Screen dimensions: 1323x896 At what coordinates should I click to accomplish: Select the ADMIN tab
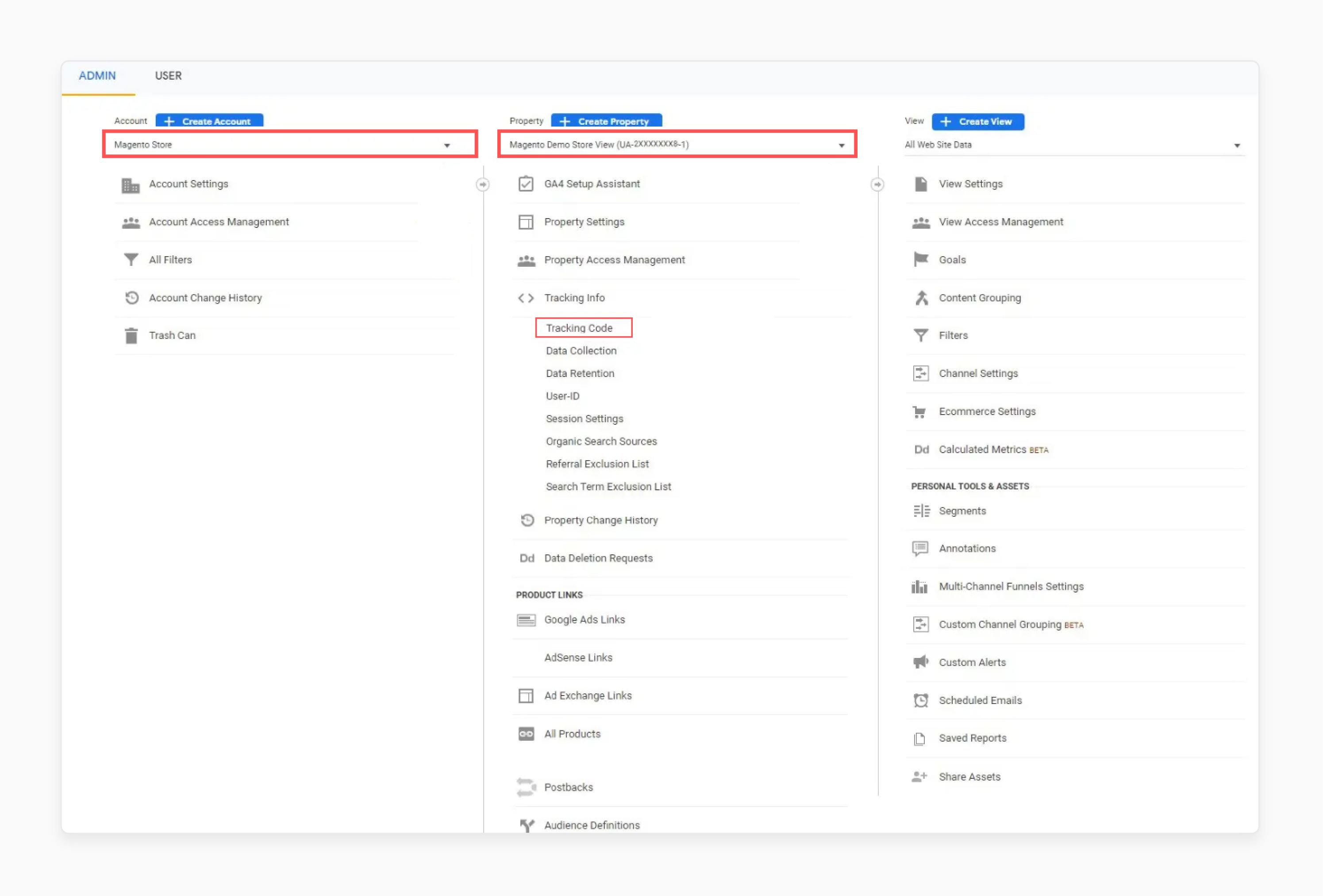97,75
